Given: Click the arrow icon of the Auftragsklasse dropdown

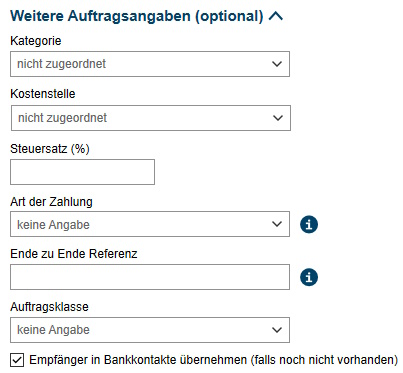Looking at the screenshot, I should coord(277,330).
